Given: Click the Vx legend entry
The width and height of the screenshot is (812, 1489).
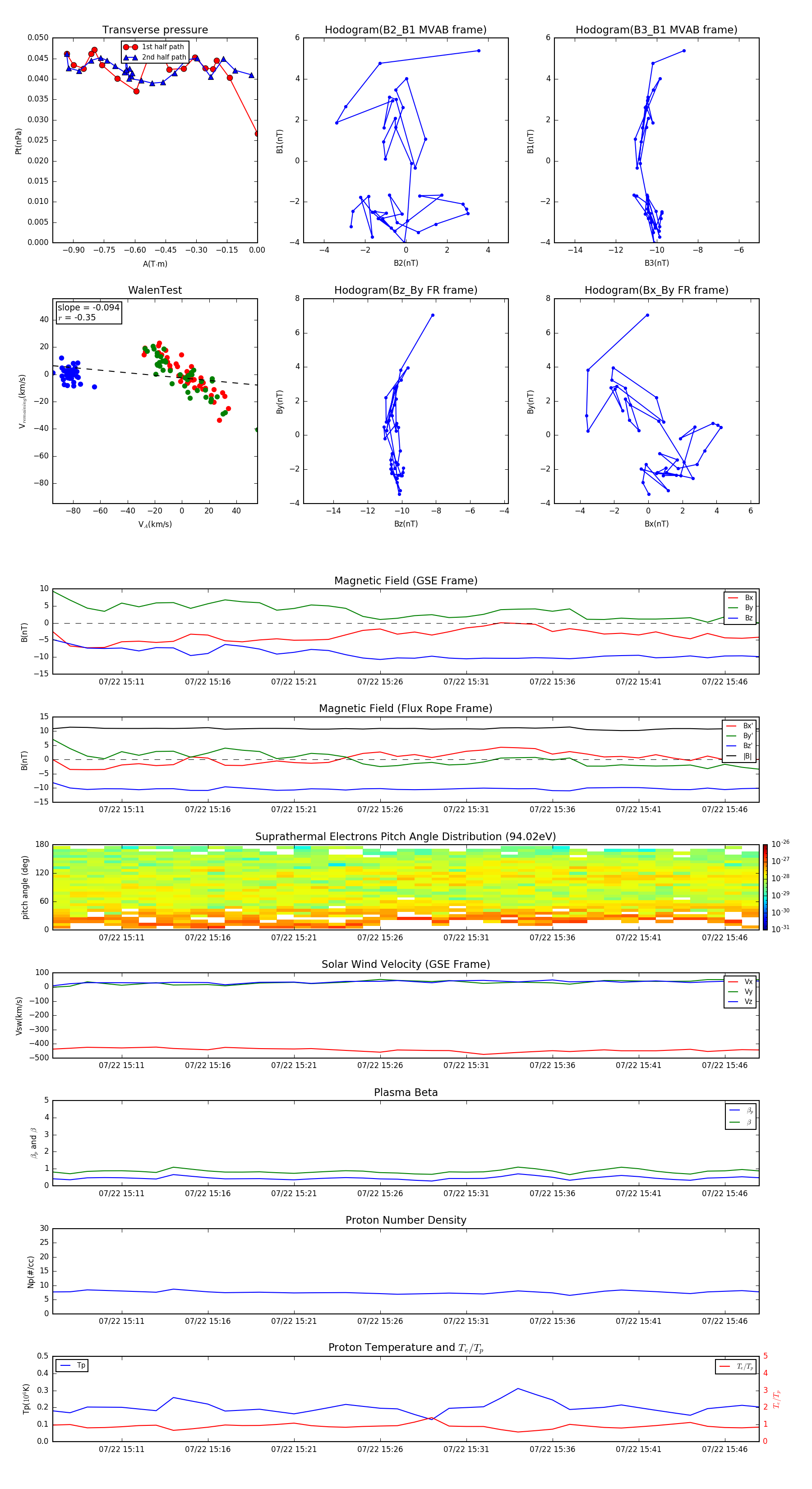Looking at the screenshot, I should pyautogui.click(x=740, y=981).
